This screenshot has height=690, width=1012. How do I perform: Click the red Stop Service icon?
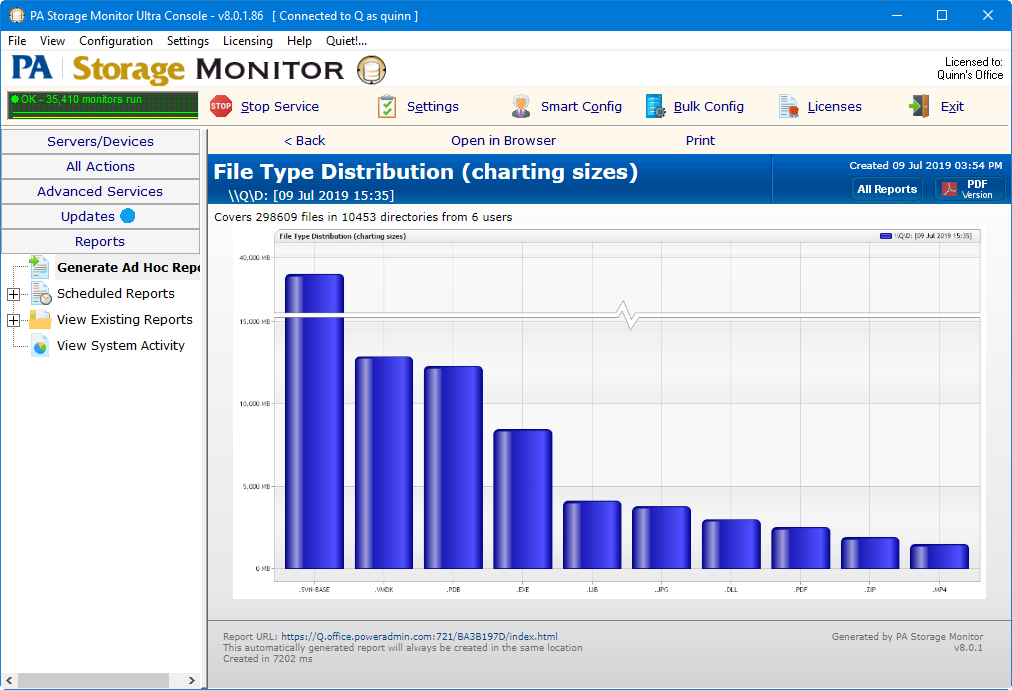(x=221, y=106)
